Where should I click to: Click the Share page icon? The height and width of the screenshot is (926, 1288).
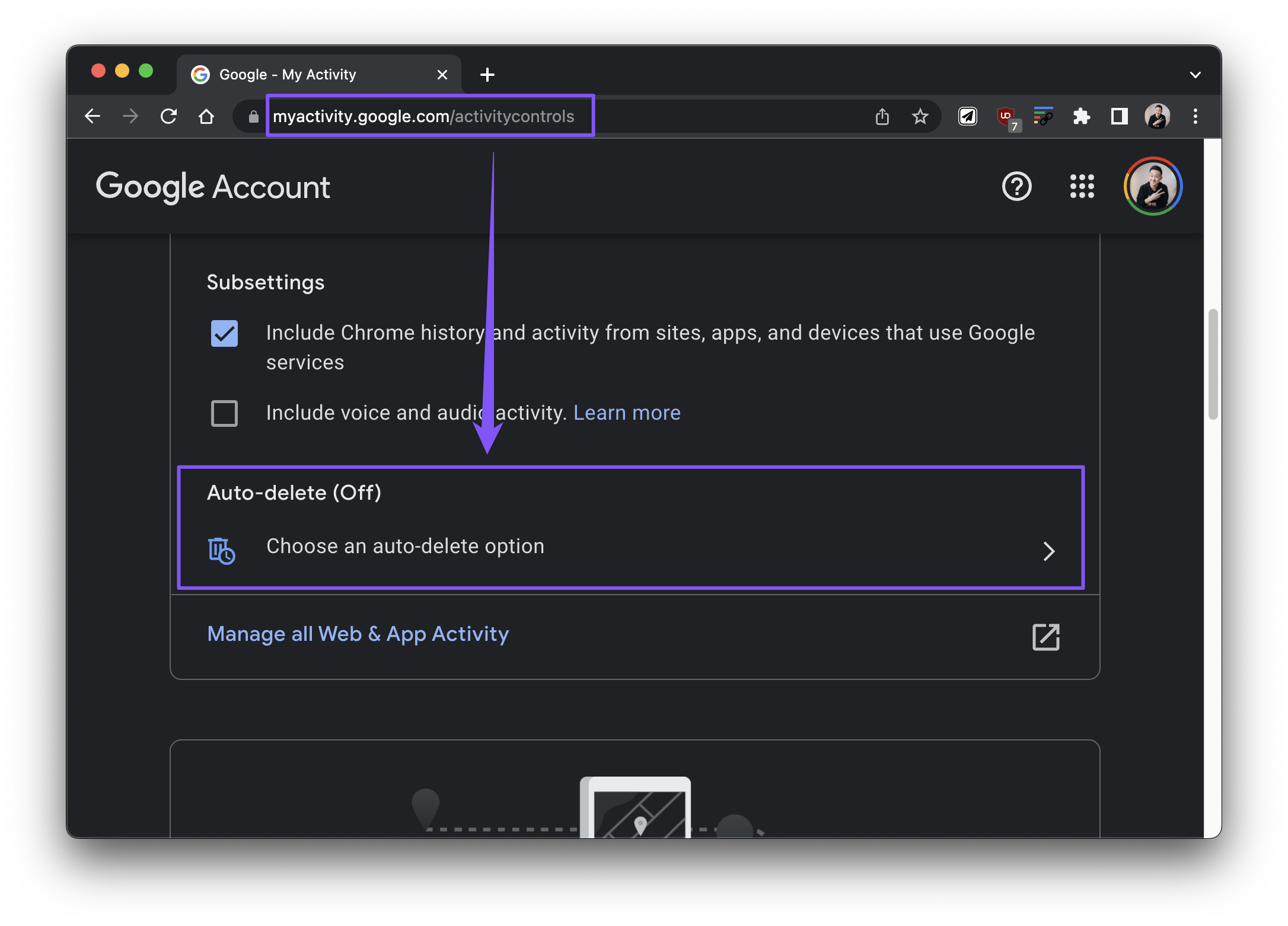coord(882,116)
